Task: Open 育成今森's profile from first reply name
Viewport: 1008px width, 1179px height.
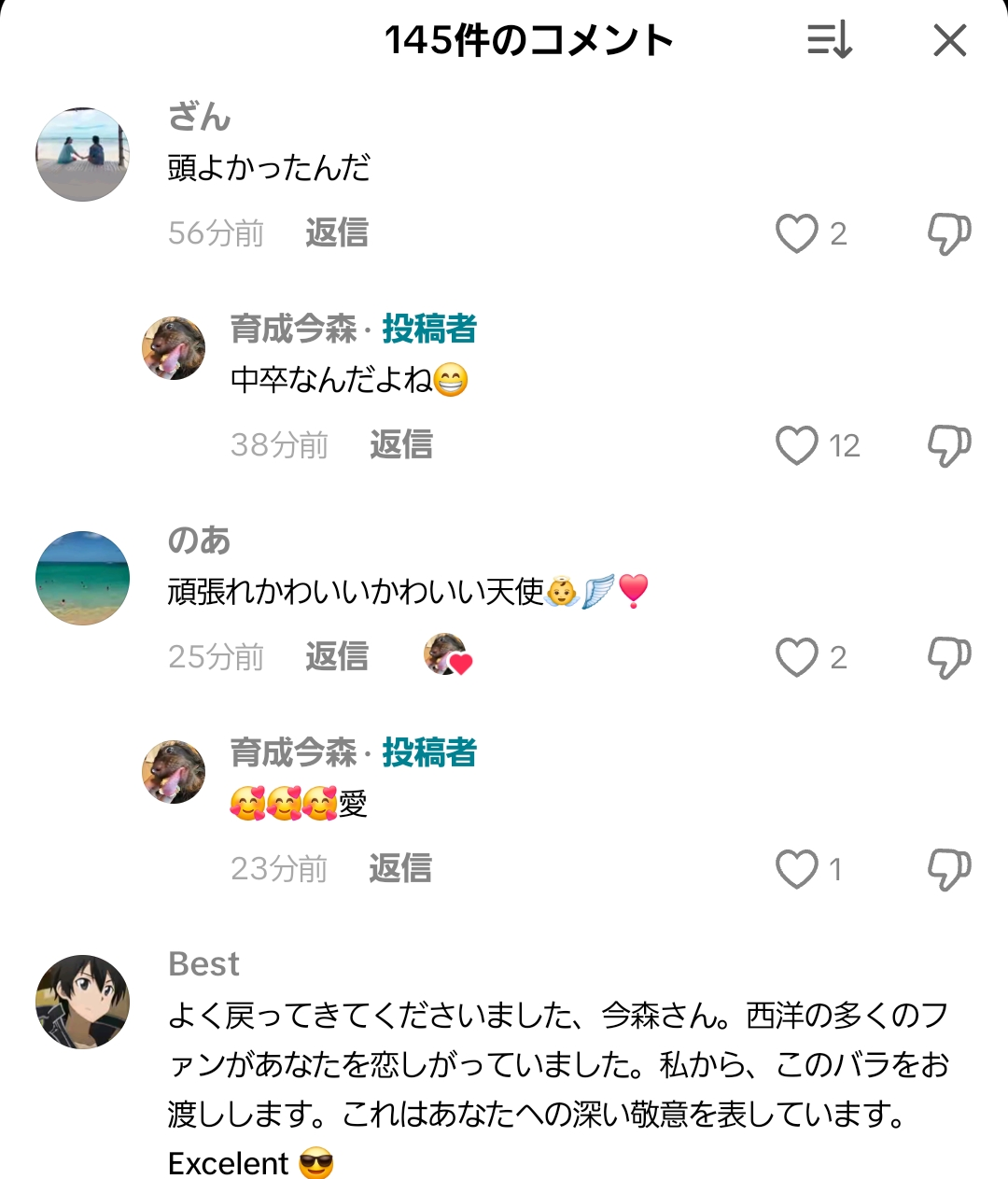Action: pyautogui.click(x=293, y=329)
